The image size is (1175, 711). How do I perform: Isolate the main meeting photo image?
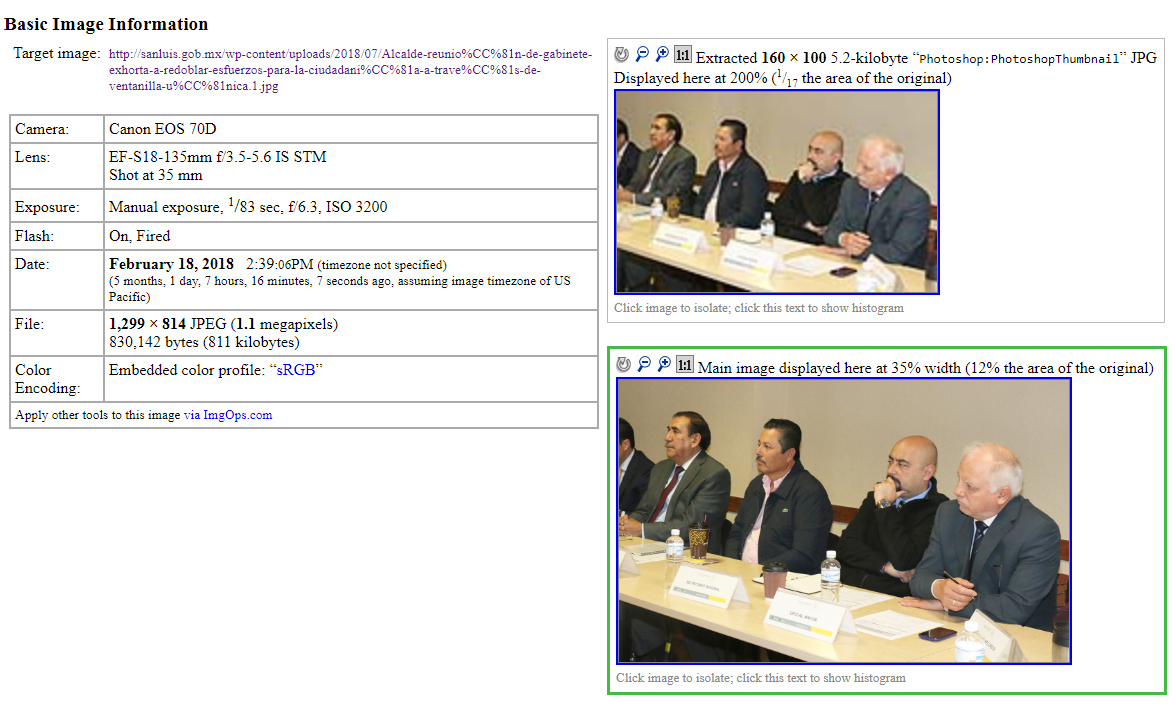pyautogui.click(x=844, y=521)
